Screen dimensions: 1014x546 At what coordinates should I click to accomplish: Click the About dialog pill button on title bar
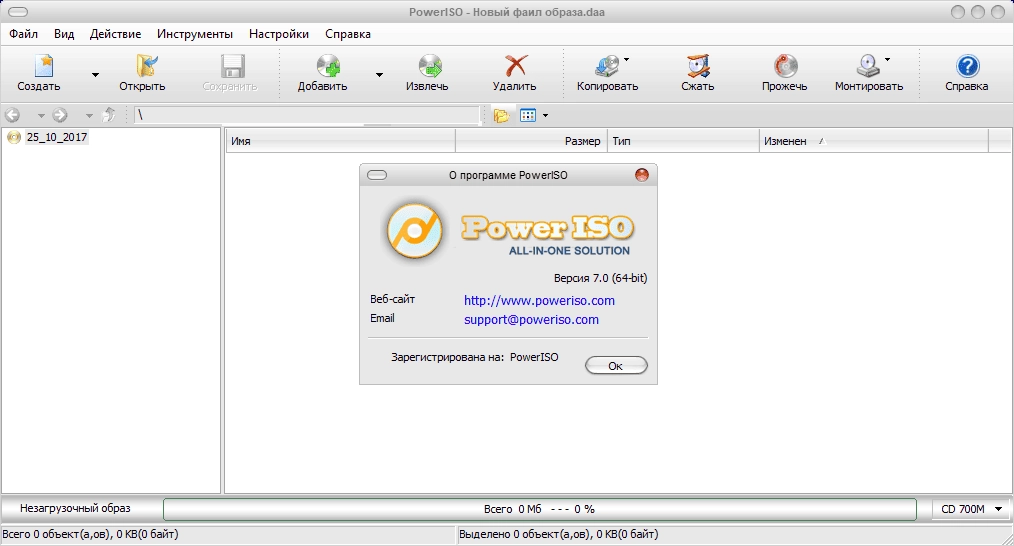[377, 175]
